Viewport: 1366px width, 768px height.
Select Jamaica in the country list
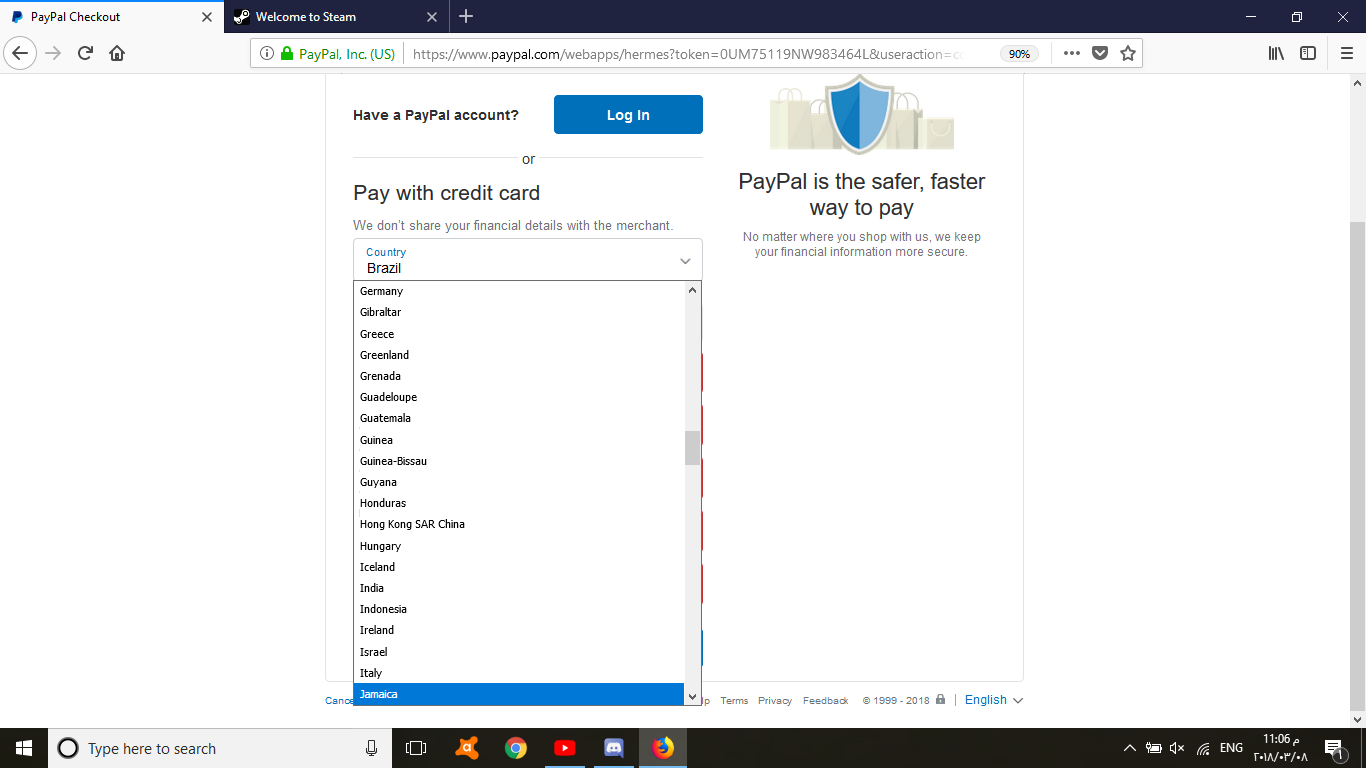[519, 694]
